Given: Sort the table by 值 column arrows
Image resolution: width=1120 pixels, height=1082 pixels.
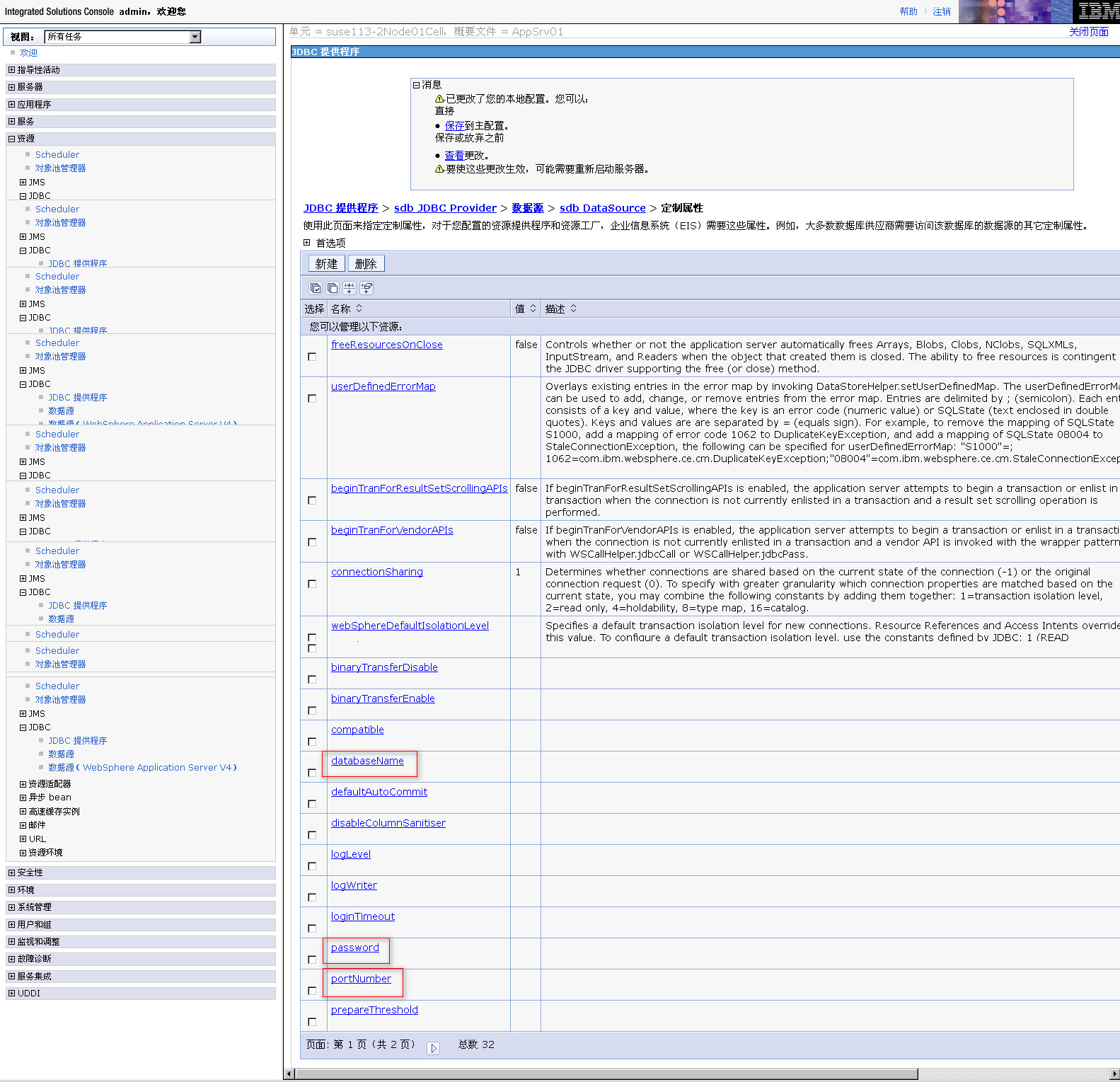Looking at the screenshot, I should coord(533,309).
